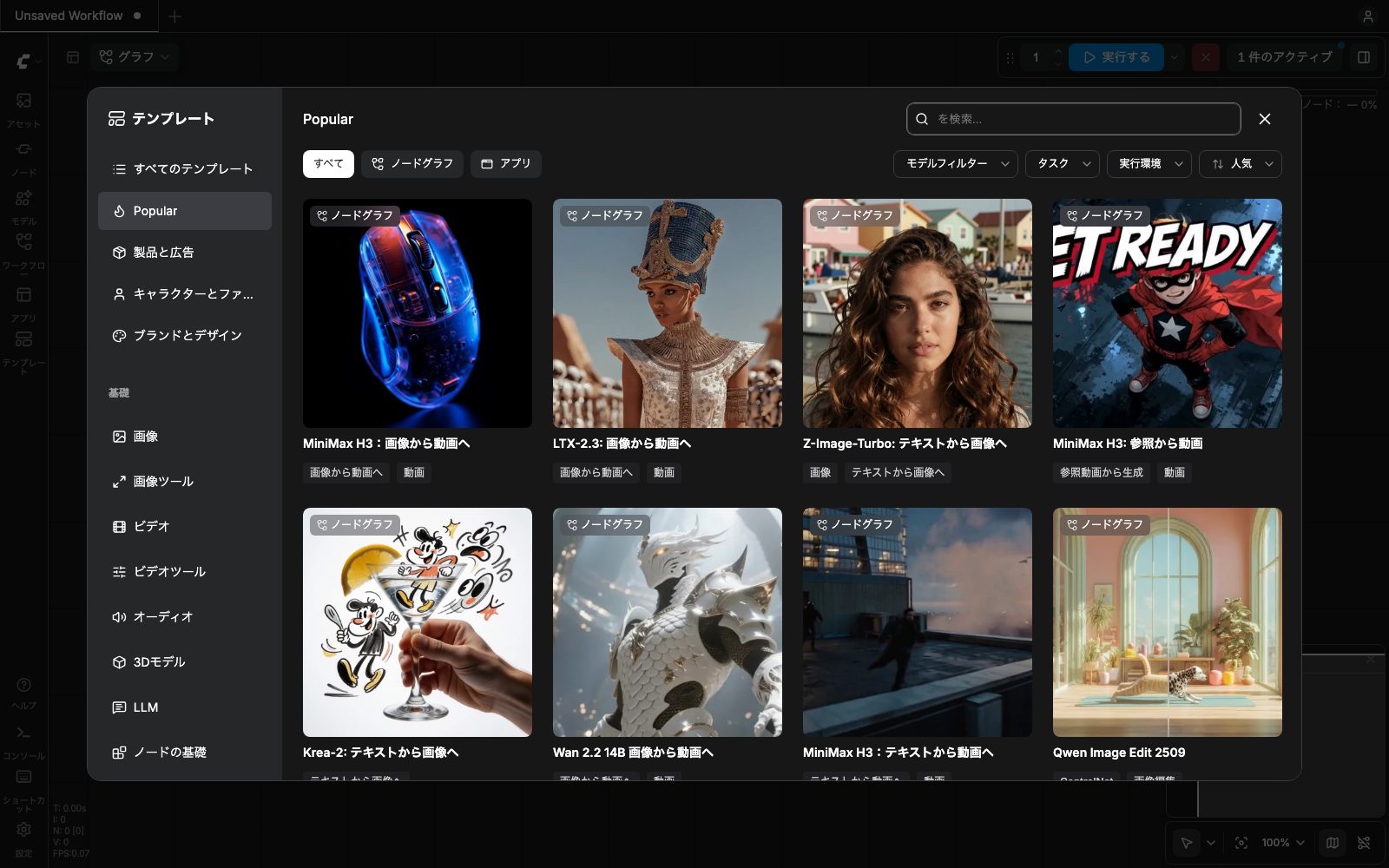The height and width of the screenshot is (868, 1389).
Task: Expand the chevron beside the select-mode cursor
Action: tap(1211, 843)
